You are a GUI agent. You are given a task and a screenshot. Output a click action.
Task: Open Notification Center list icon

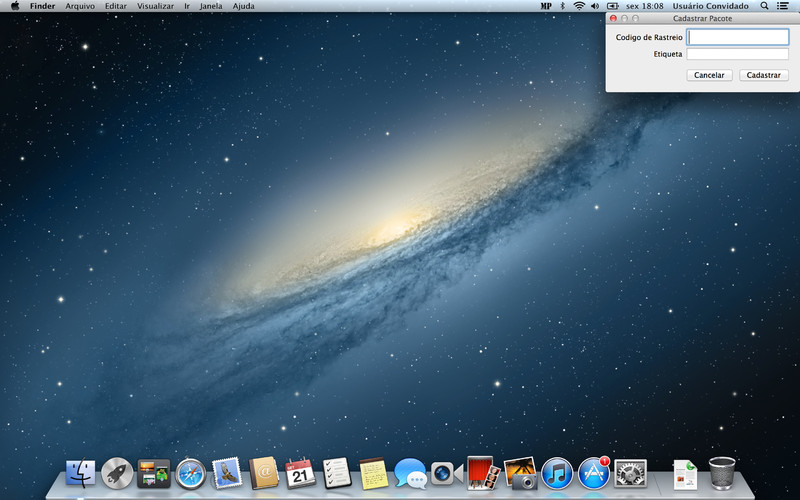pos(782,6)
